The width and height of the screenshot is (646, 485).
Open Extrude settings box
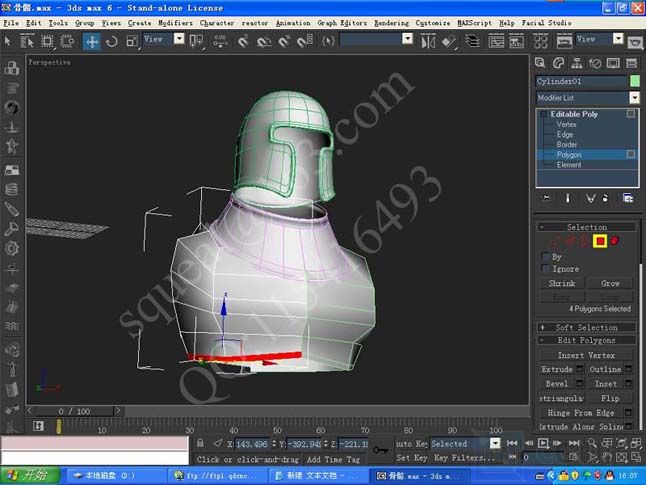click(x=579, y=369)
